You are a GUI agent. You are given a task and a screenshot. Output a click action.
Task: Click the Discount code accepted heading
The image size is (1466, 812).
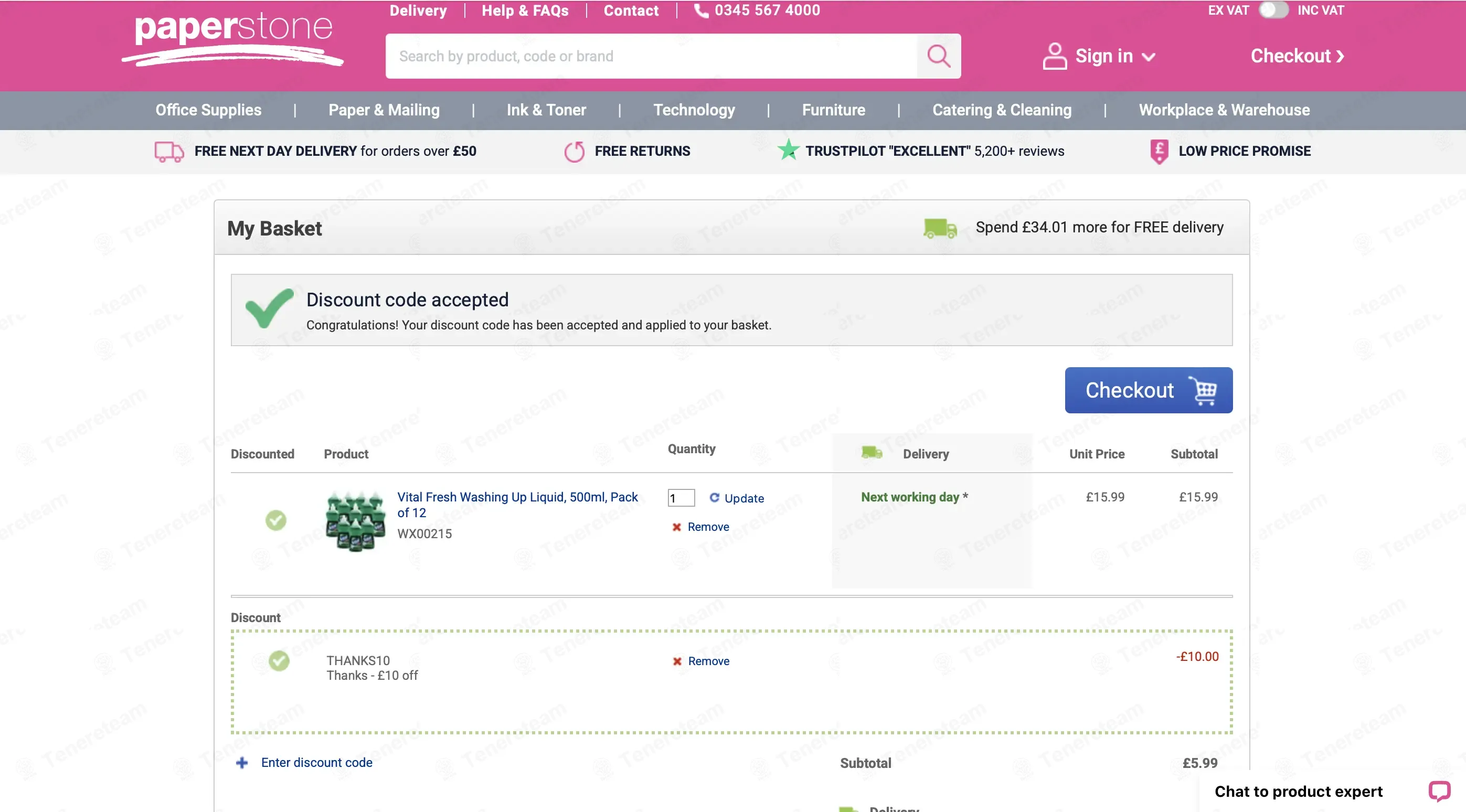click(x=408, y=300)
